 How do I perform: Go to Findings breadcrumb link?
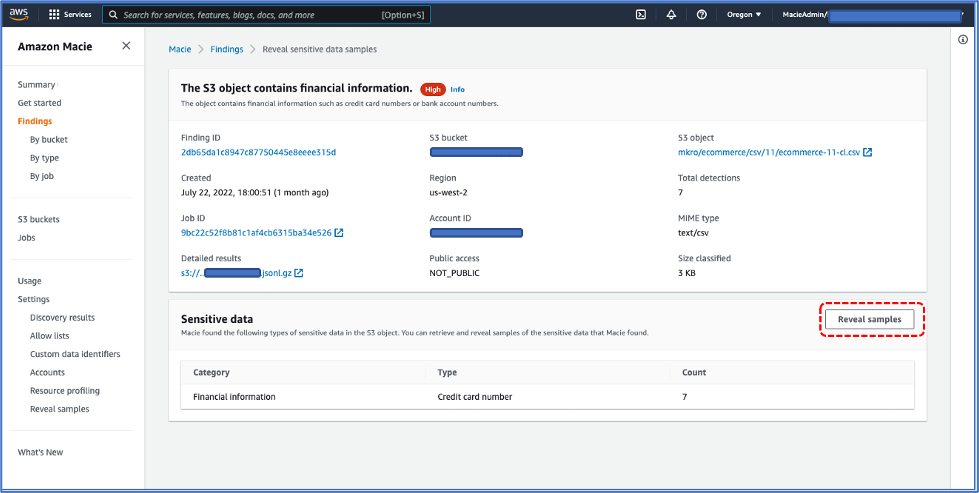[x=227, y=49]
